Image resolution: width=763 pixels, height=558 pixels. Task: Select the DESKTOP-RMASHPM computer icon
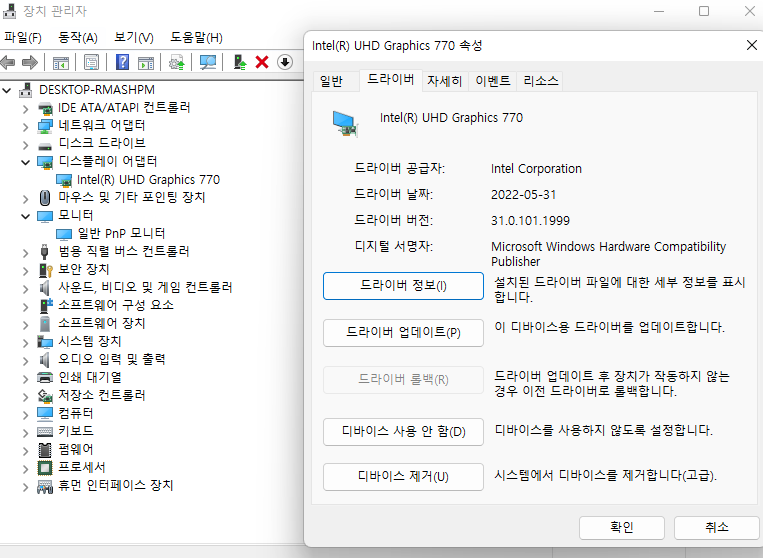pos(26,90)
